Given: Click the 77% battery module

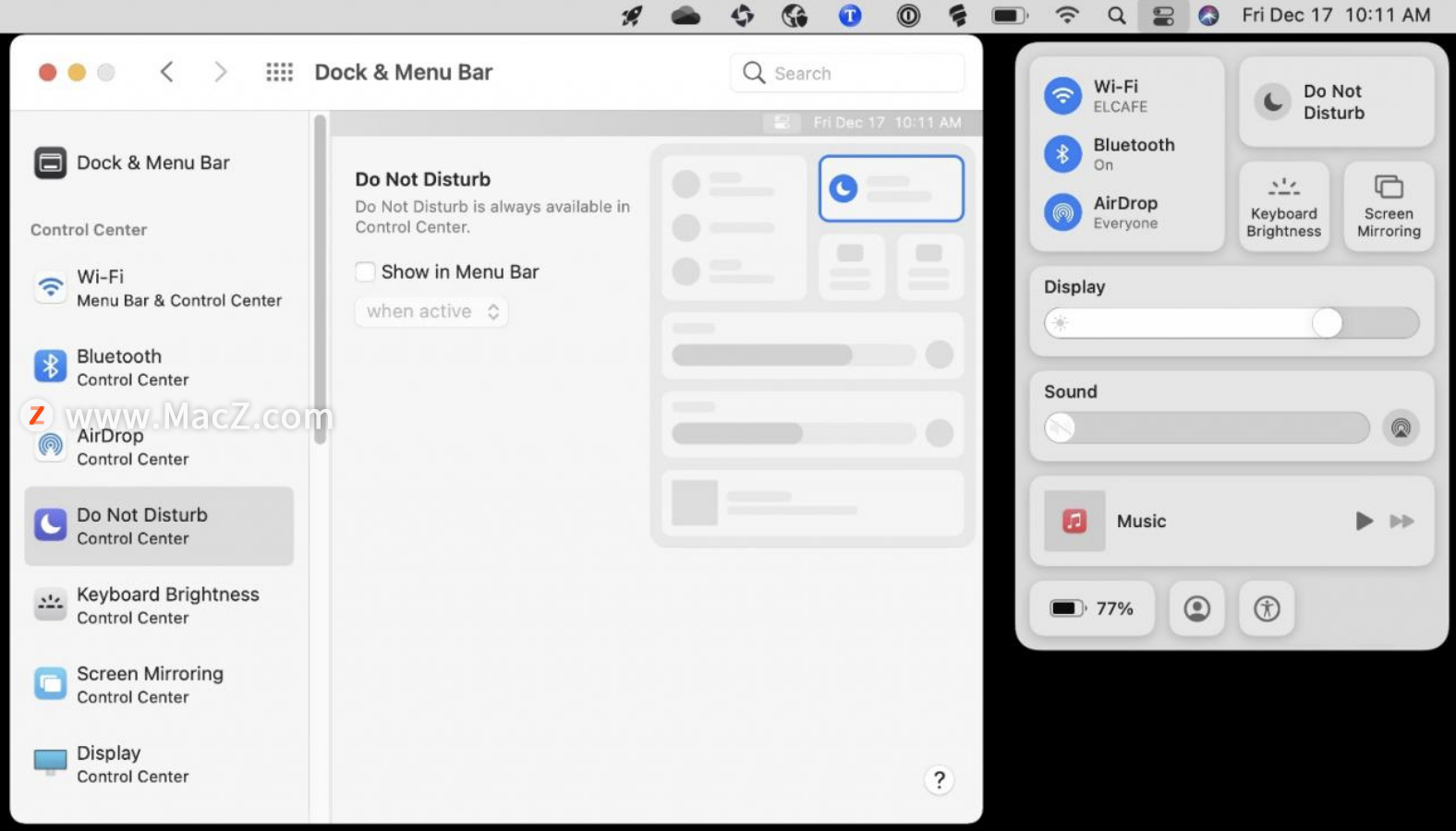Looking at the screenshot, I should click(x=1092, y=608).
